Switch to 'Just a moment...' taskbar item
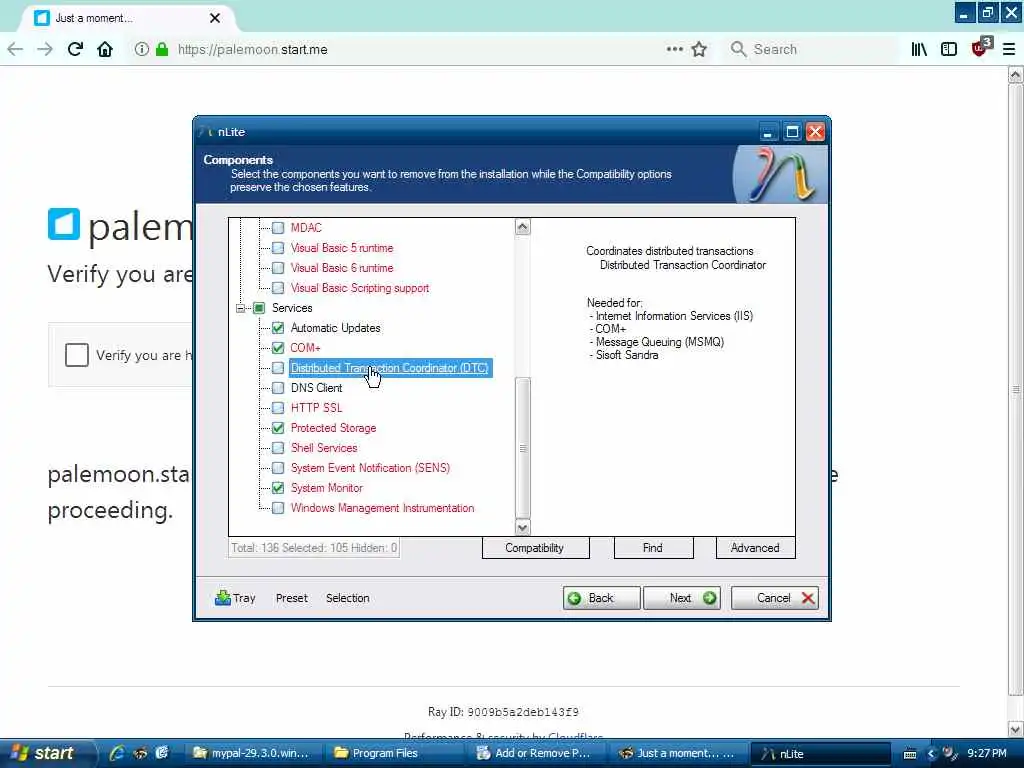The height and width of the screenshot is (768, 1024). point(676,753)
